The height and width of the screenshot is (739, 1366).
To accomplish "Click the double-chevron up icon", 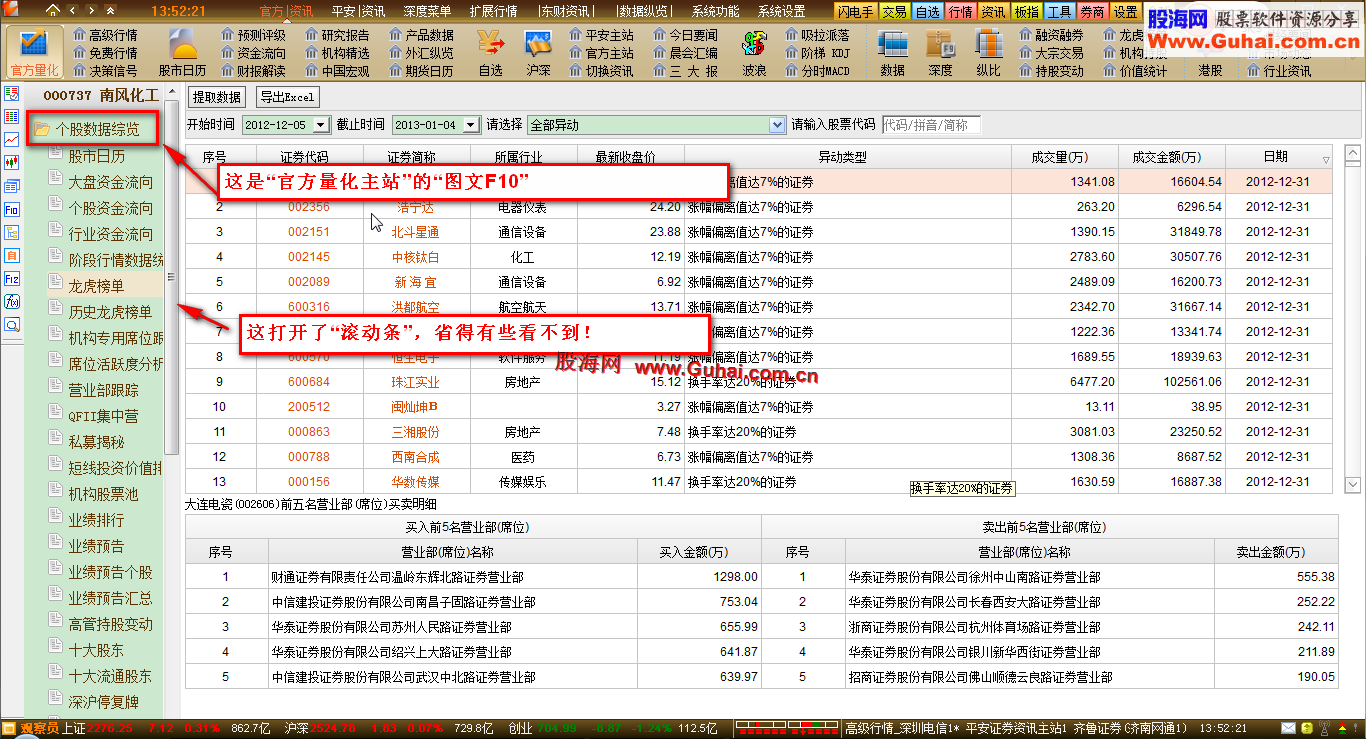I will [112, 10].
